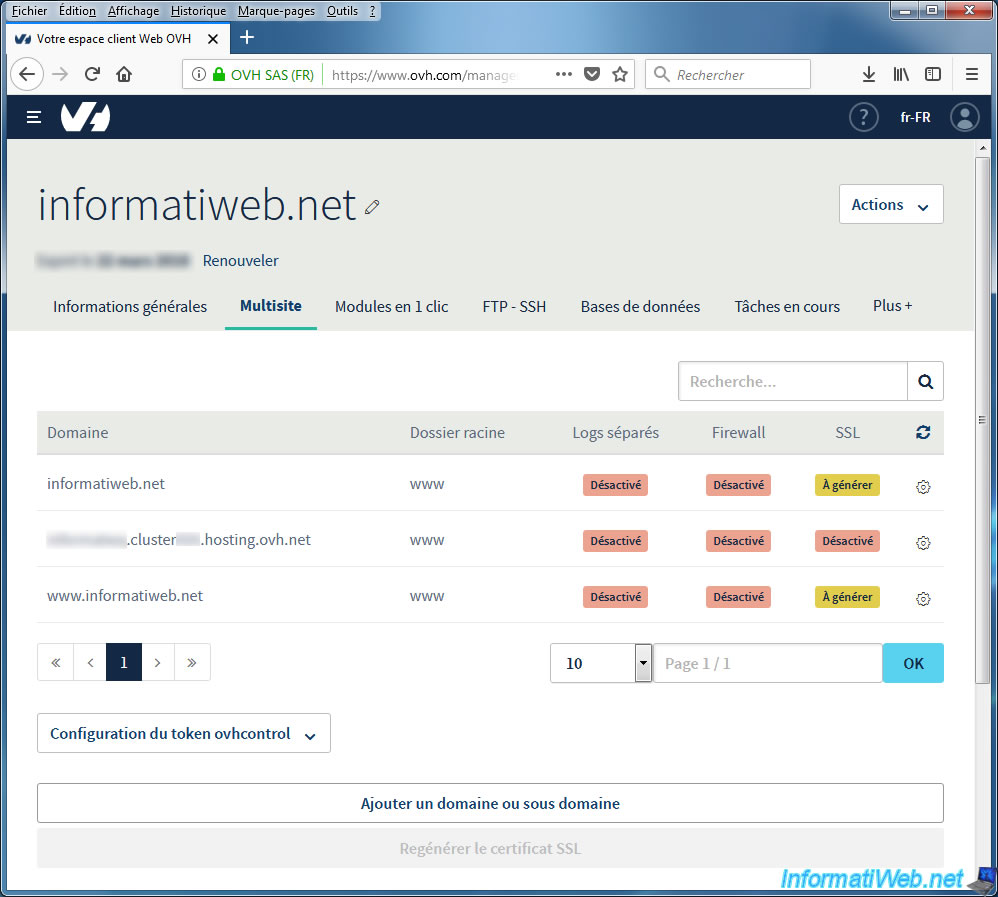Open gear settings for the cluster hosting.ovh.net row
998x897 pixels.
point(923,543)
